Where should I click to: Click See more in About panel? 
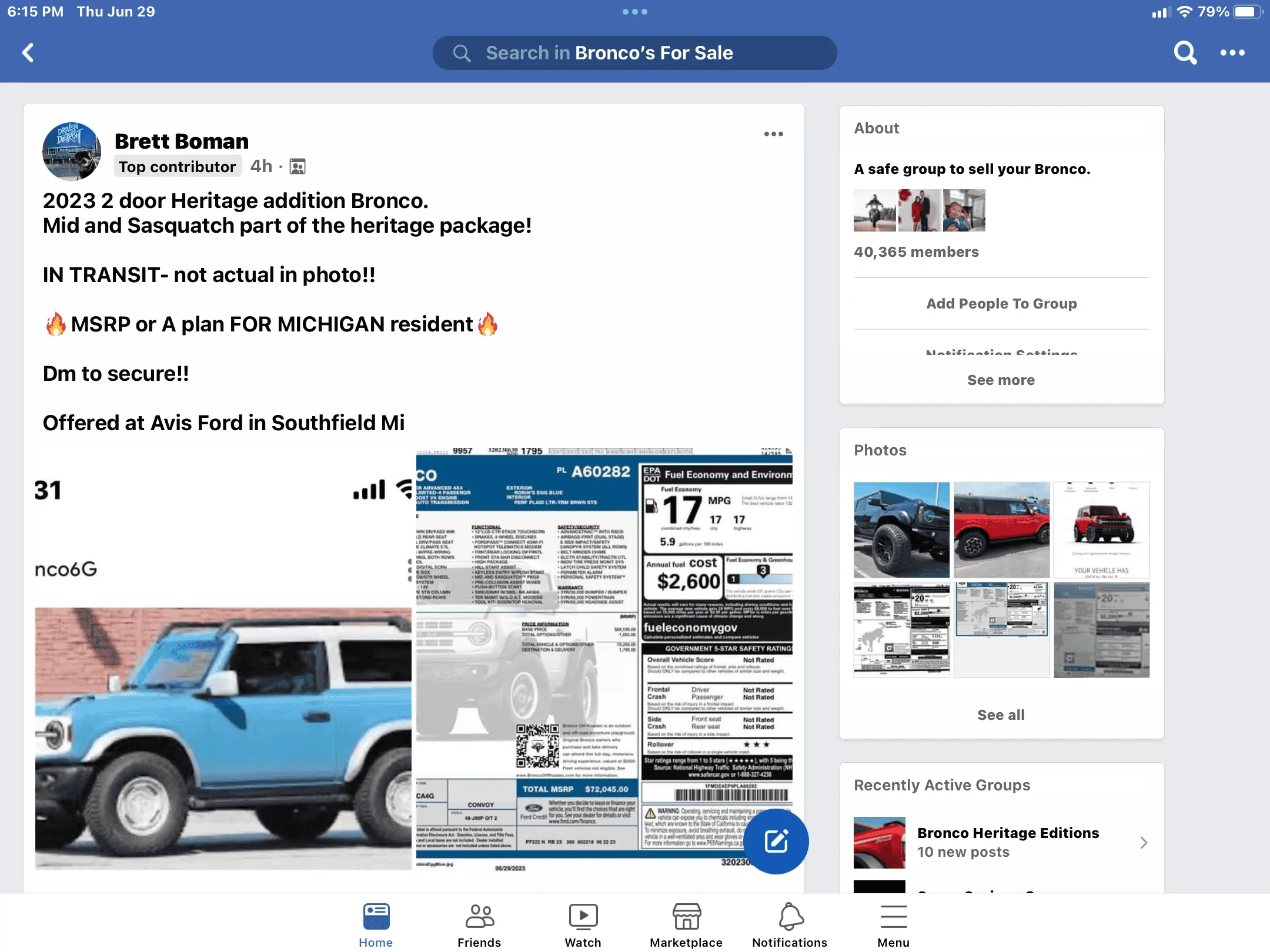click(x=1001, y=380)
